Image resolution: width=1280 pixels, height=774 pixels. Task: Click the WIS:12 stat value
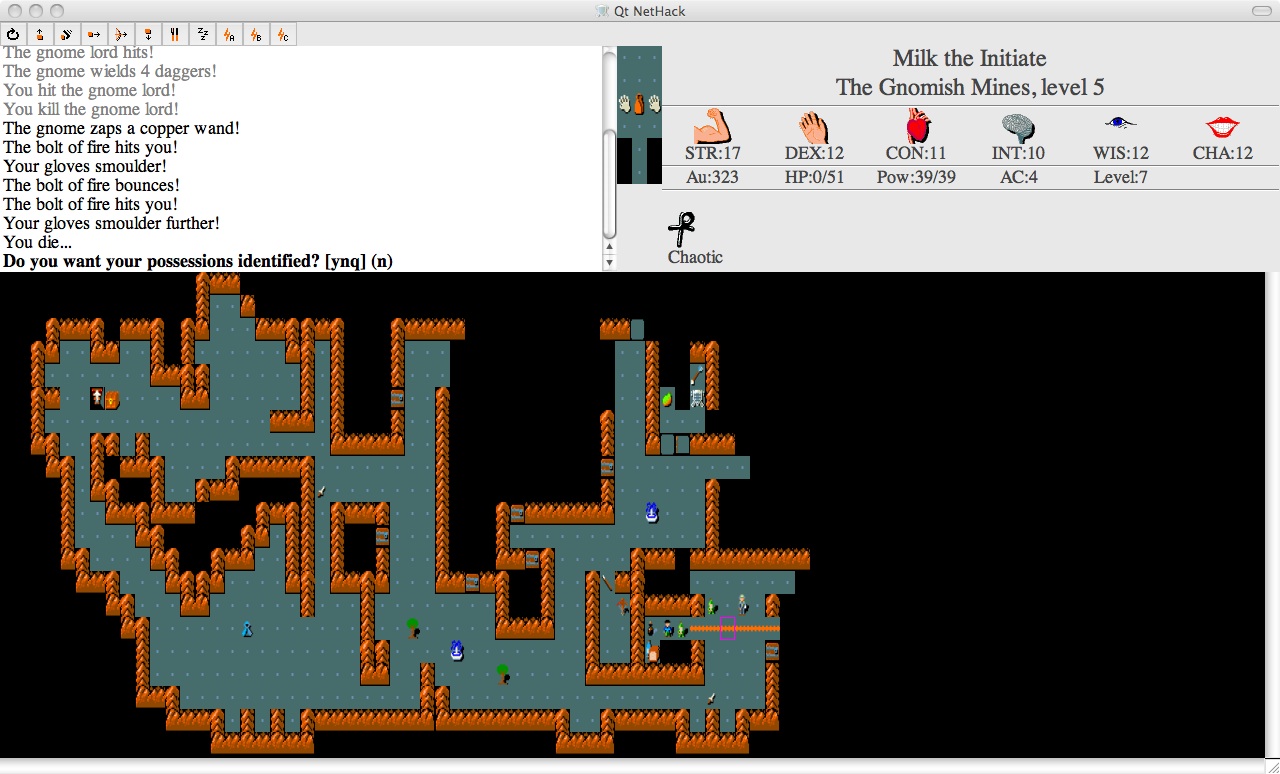point(1121,153)
